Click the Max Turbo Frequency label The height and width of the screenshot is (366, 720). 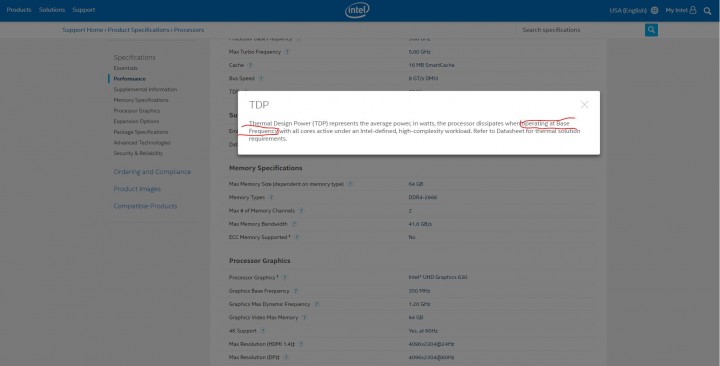pyautogui.click(x=255, y=52)
